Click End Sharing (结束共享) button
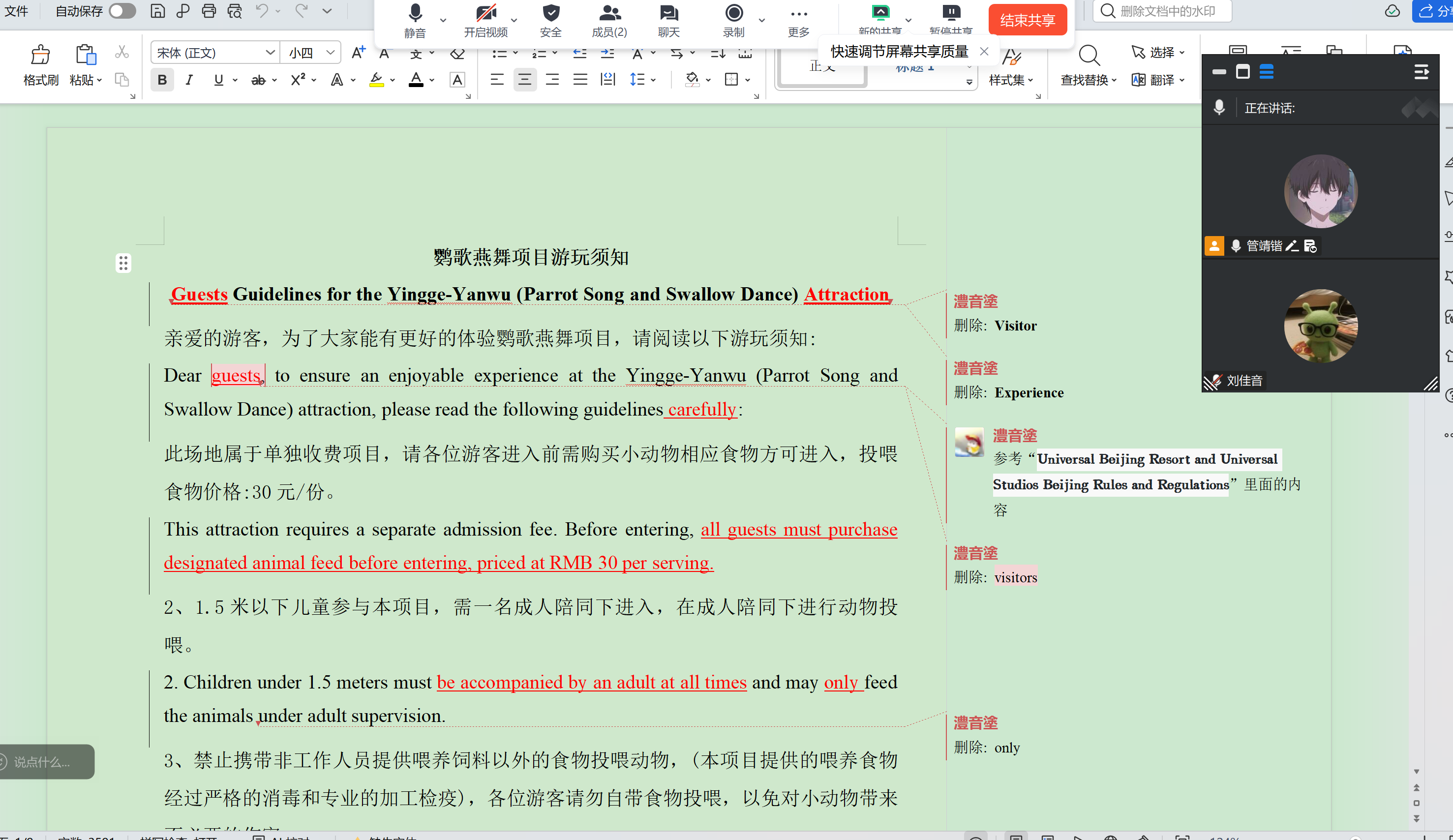 [x=1028, y=20]
